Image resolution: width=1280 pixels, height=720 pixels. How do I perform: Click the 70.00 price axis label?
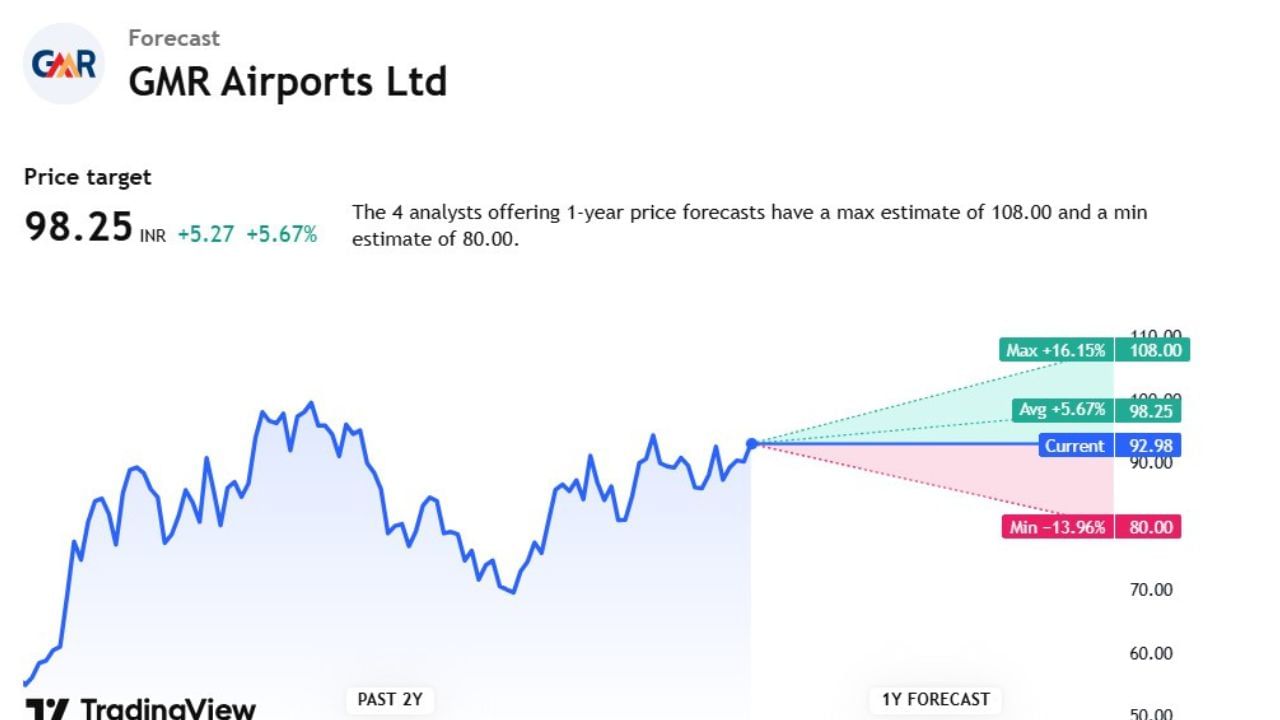click(1150, 590)
